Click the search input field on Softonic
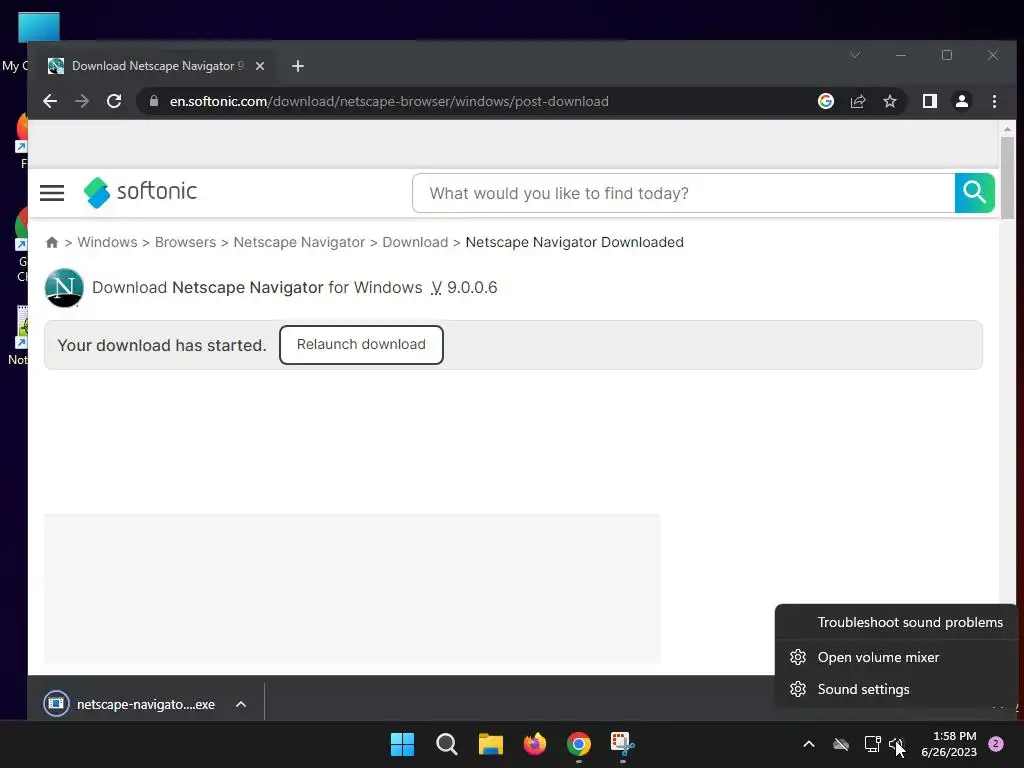The image size is (1024, 768). (x=683, y=193)
